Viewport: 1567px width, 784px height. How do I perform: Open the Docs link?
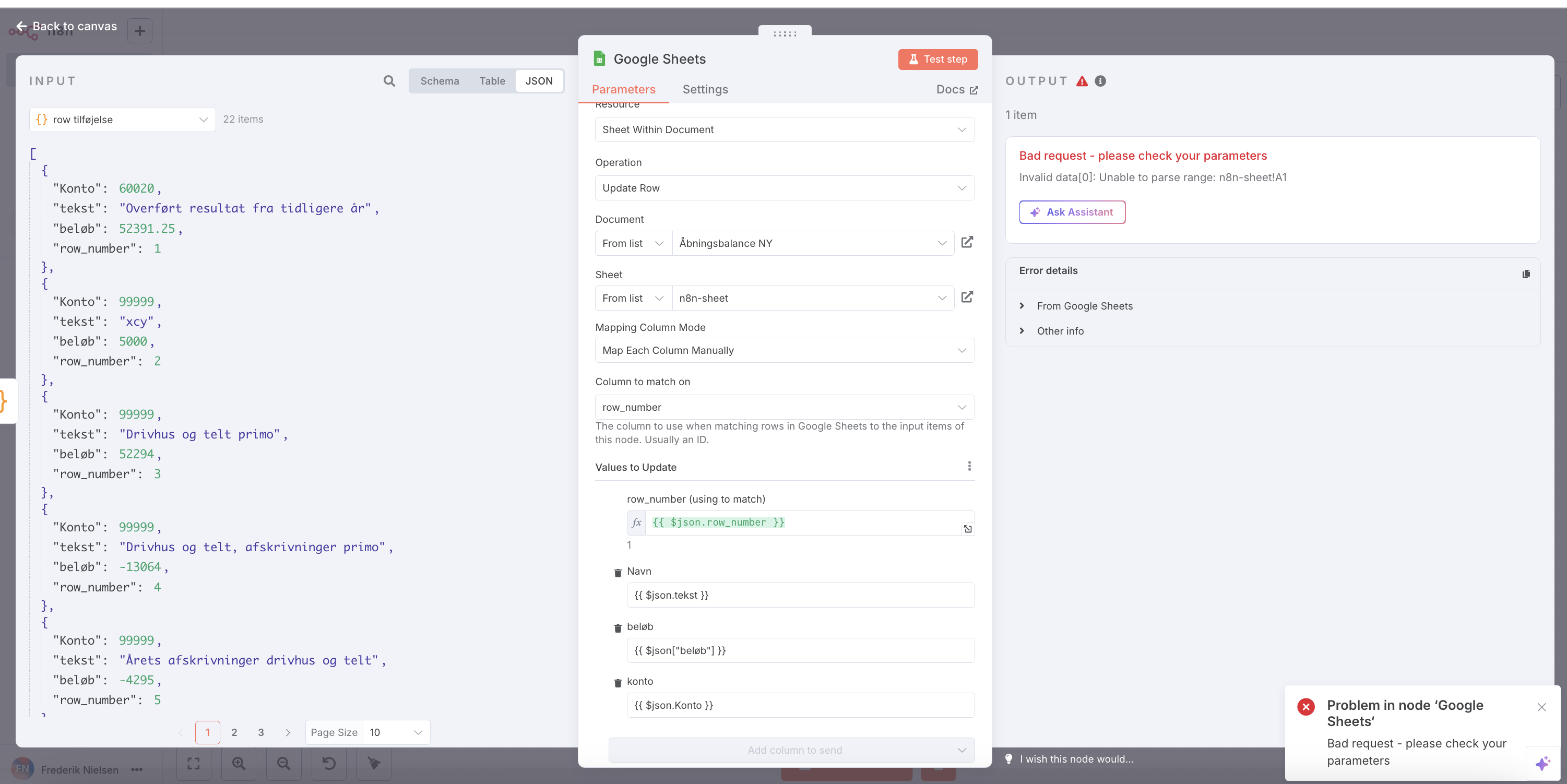pyautogui.click(x=957, y=89)
